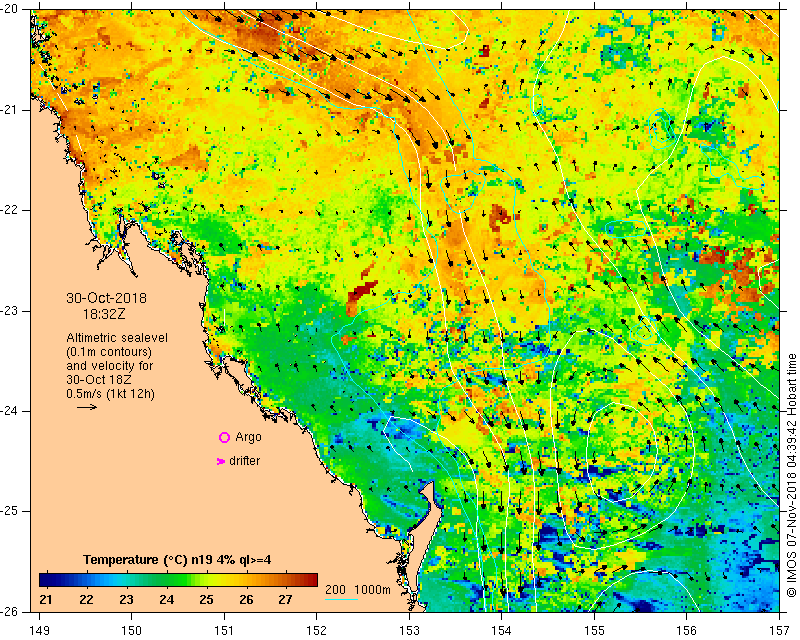Click the color bar value '27'
The height and width of the screenshot is (640, 800).
click(285, 599)
